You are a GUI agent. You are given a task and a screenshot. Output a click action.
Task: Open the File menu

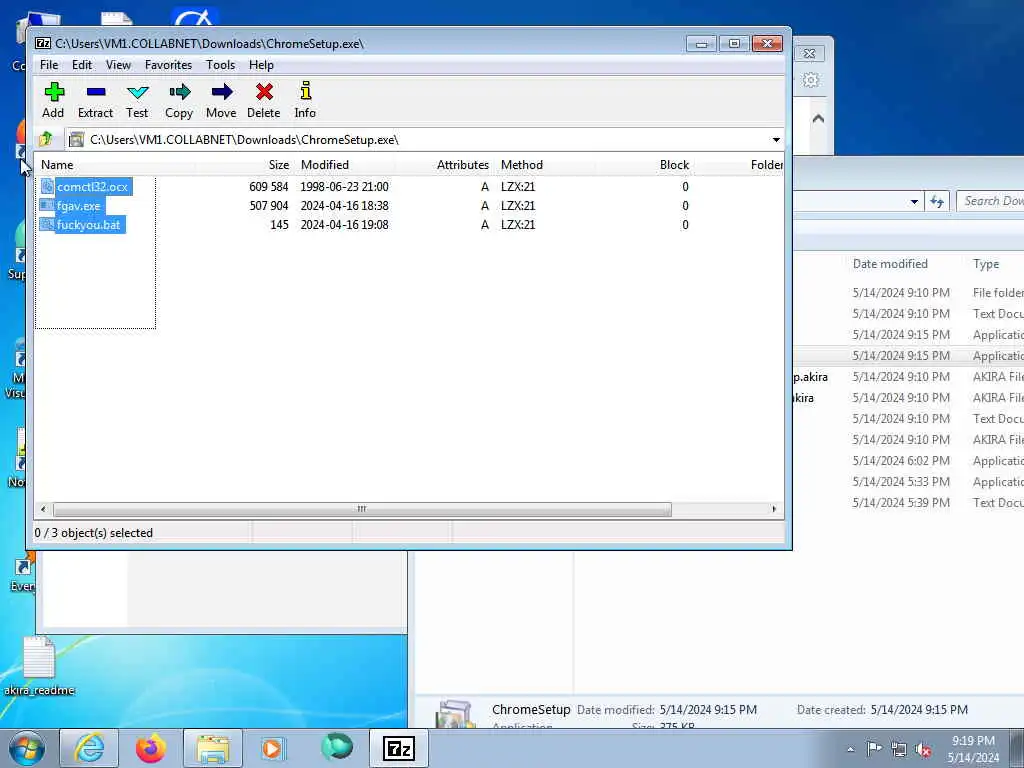pos(49,65)
